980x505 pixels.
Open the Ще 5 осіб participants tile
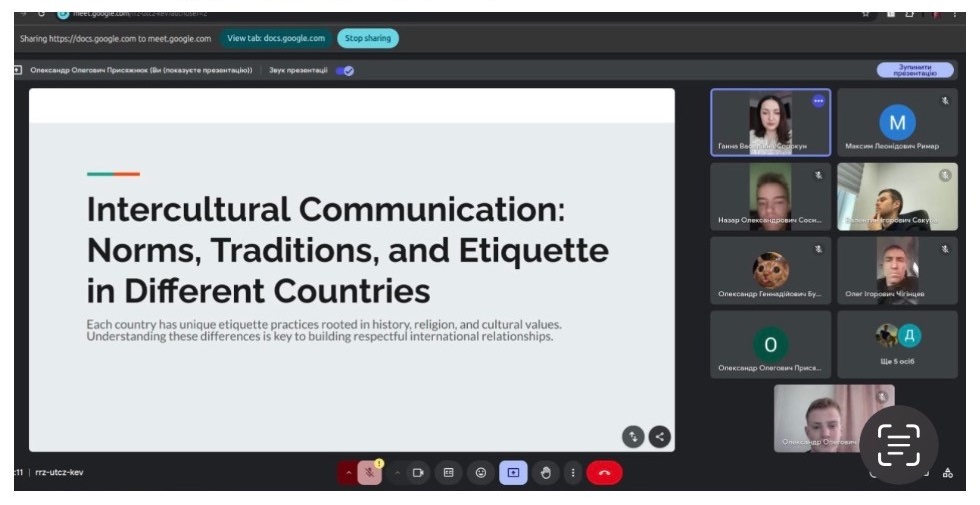coord(897,344)
